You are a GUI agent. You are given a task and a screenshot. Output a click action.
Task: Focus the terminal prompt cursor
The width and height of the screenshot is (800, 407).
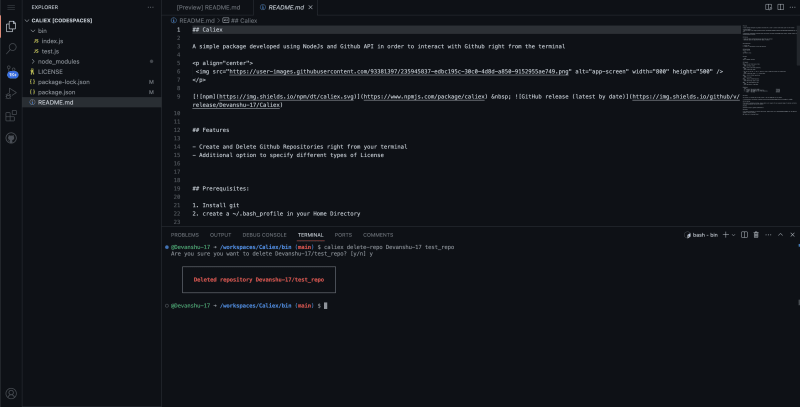click(x=326, y=306)
